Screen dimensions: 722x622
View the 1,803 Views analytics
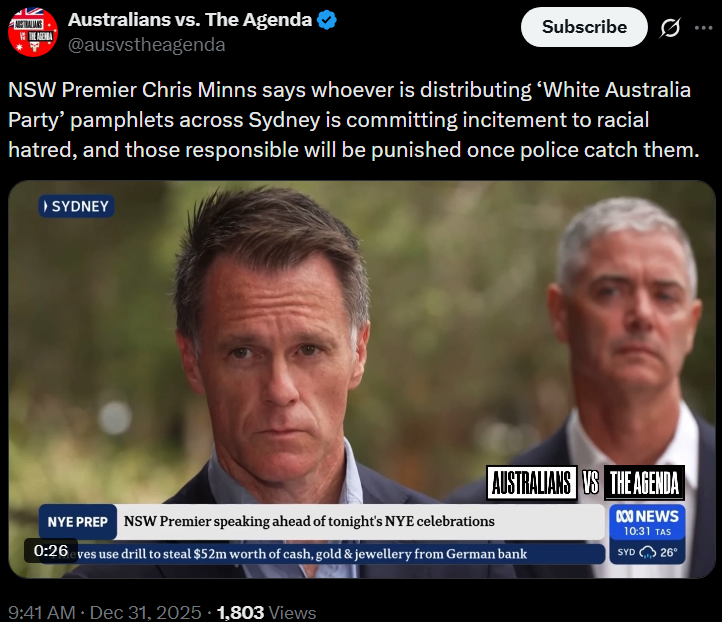tap(266, 612)
